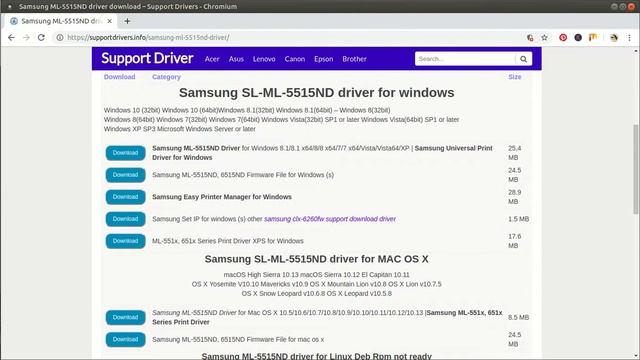The width and height of the screenshot is (640, 360).
Task: Open the Support Driver home logo
Action: tap(147, 58)
